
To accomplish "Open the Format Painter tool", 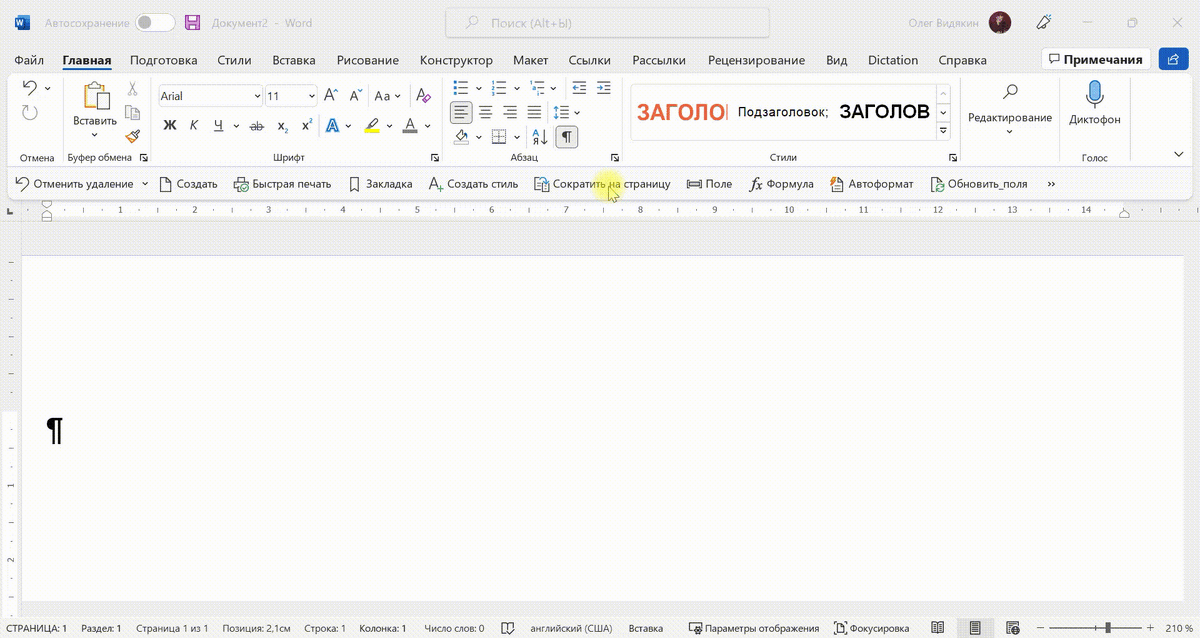I will point(132,137).
